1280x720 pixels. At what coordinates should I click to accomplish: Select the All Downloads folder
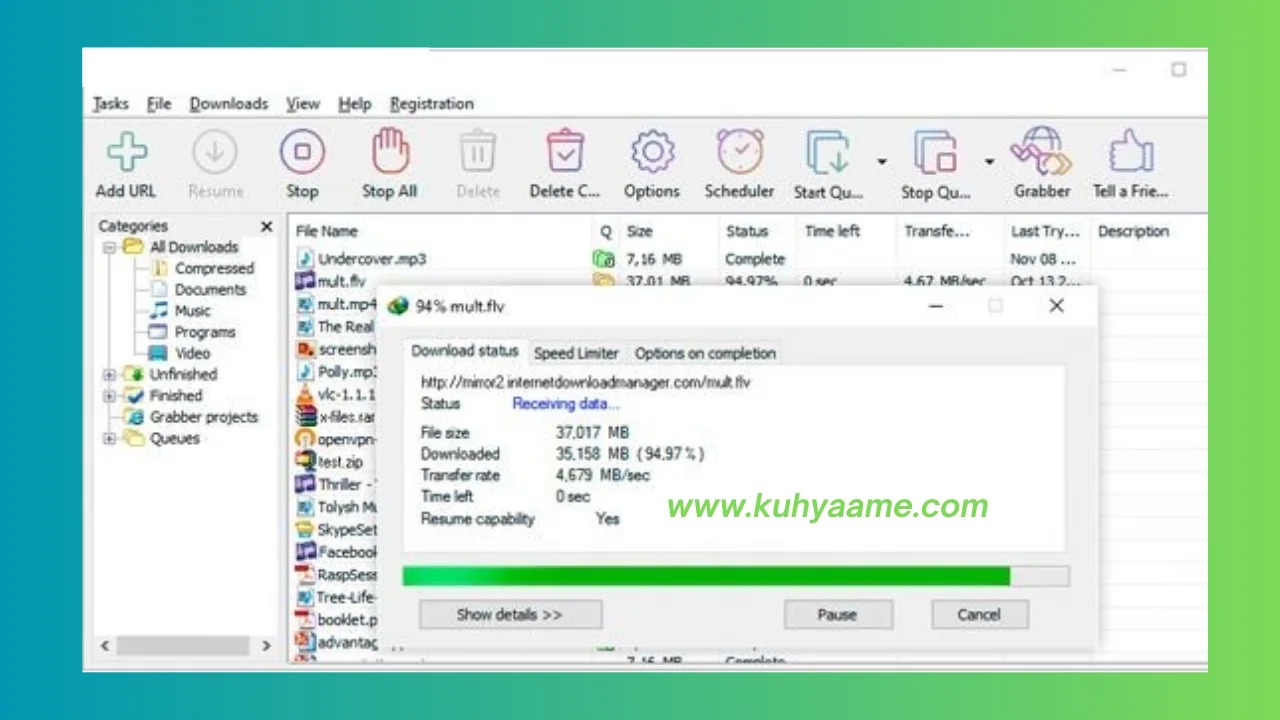pos(193,247)
